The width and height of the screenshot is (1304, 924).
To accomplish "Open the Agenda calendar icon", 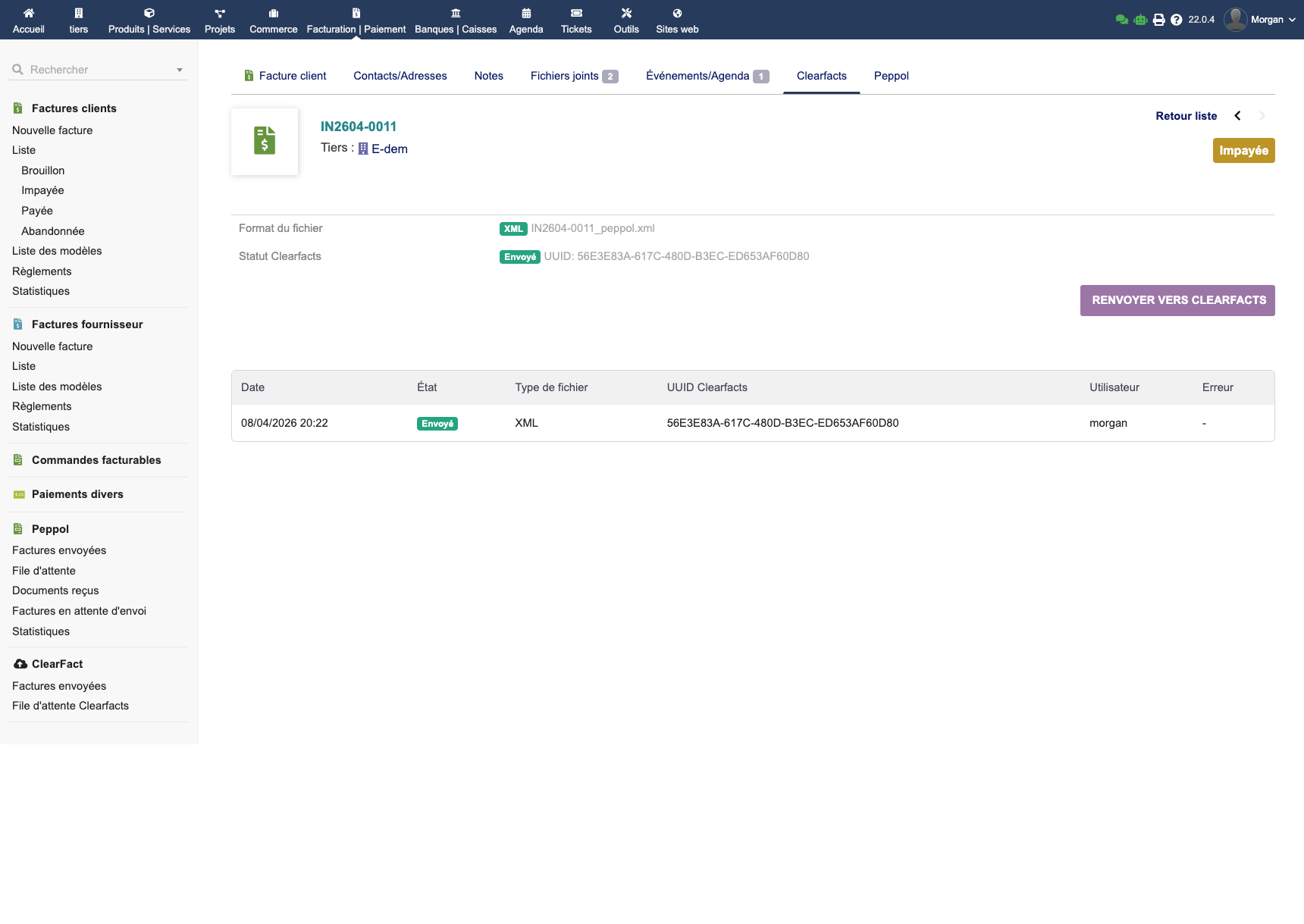I will click(526, 13).
